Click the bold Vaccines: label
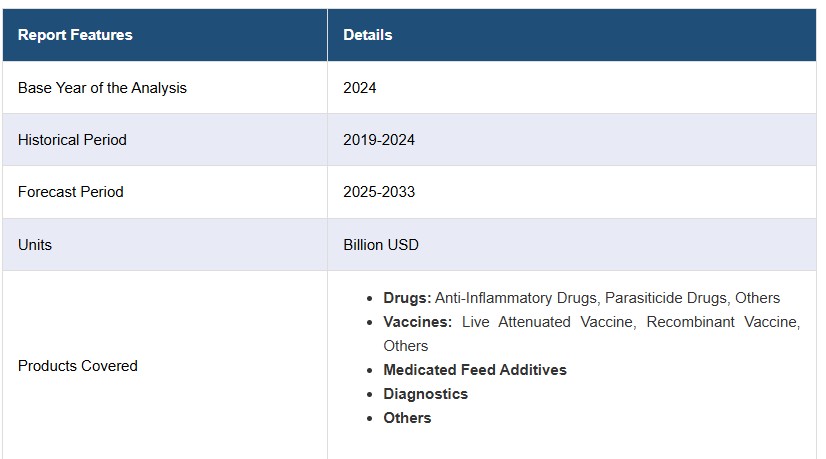Image resolution: width=826 pixels, height=459 pixels. click(x=418, y=322)
